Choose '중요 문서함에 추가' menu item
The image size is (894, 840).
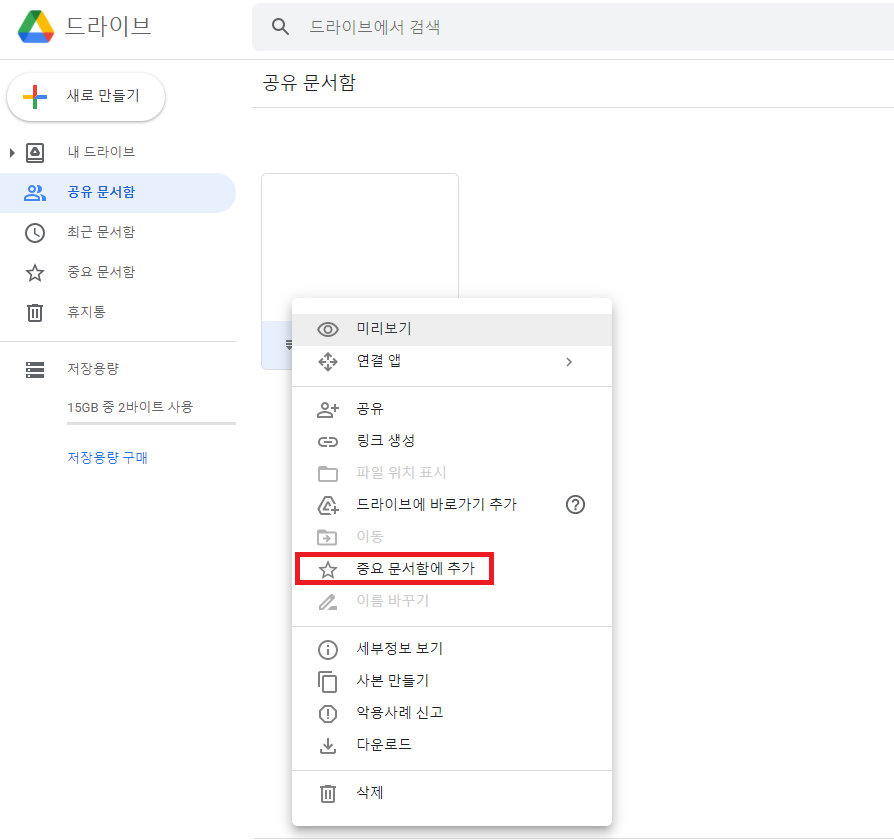tap(452, 569)
